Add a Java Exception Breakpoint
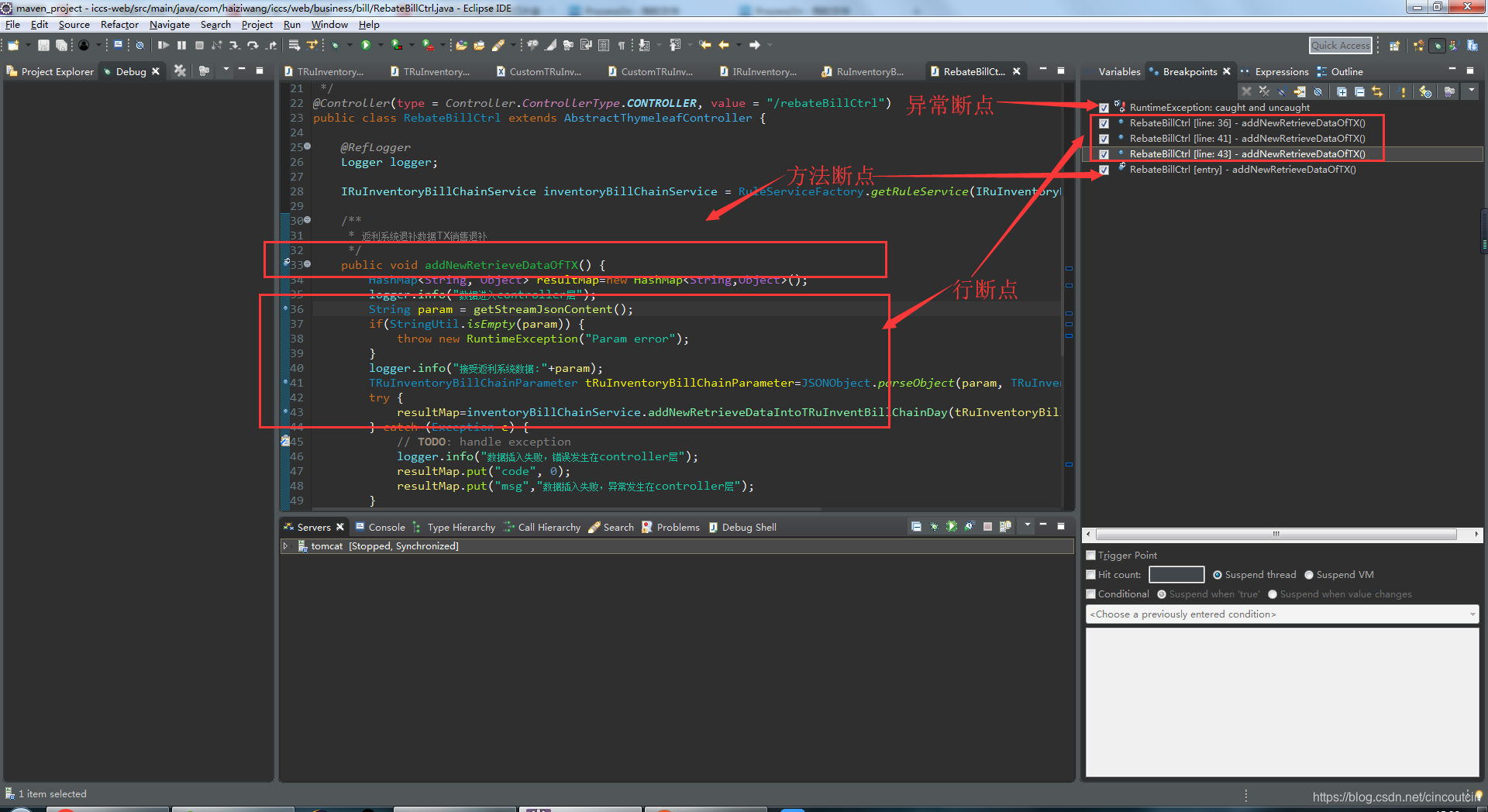Viewport: 1488px width, 812px height. point(1400,91)
